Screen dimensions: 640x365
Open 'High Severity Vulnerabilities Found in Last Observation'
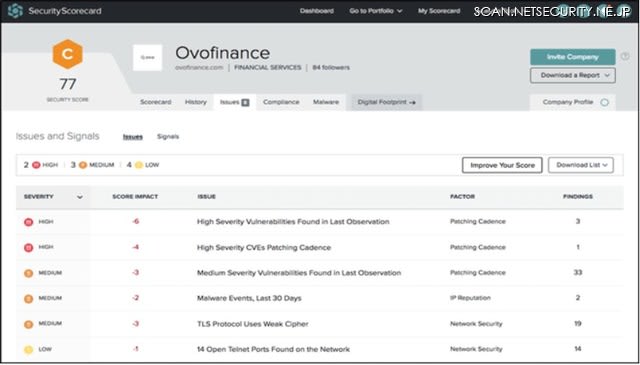(293, 222)
